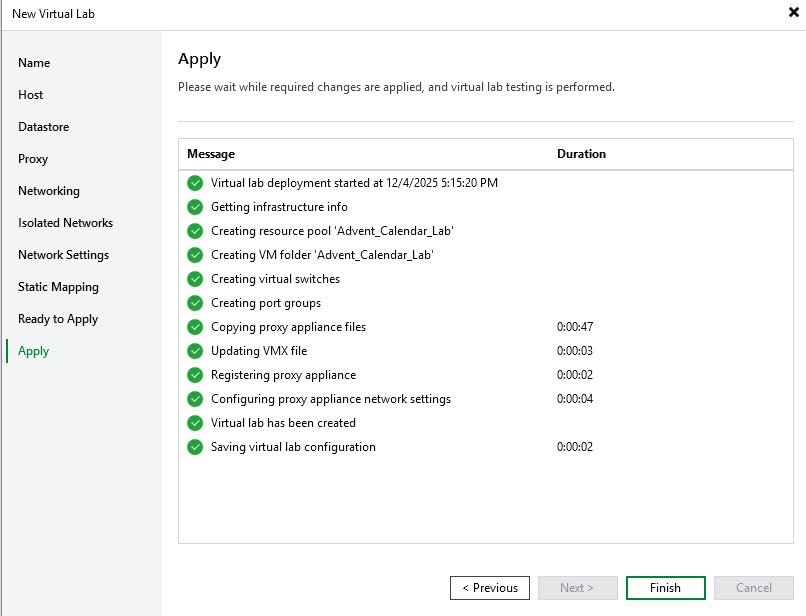Click the status icon for 'Copying proxy appliance files'
The width and height of the screenshot is (806, 616).
[x=195, y=327]
